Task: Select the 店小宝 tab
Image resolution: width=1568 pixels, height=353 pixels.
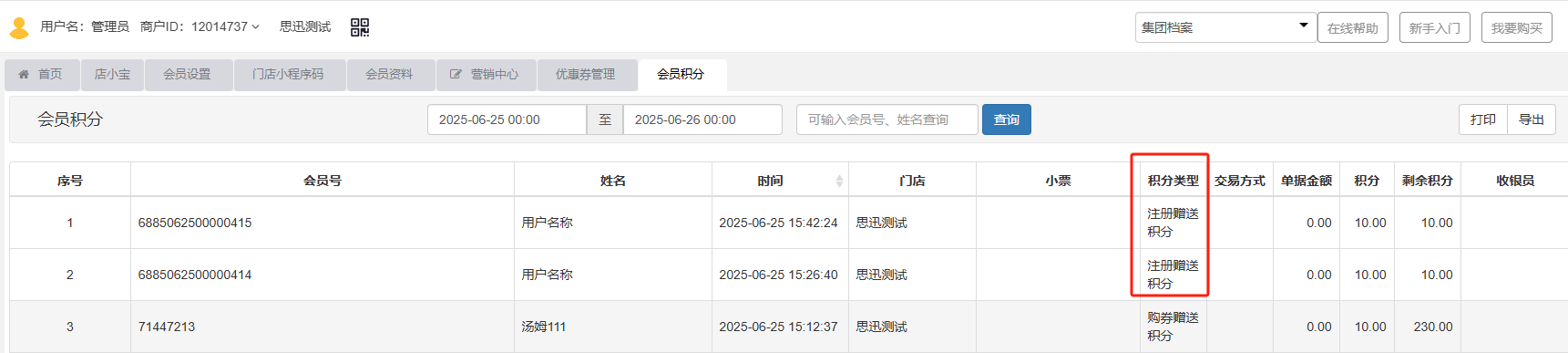Action: (x=112, y=75)
